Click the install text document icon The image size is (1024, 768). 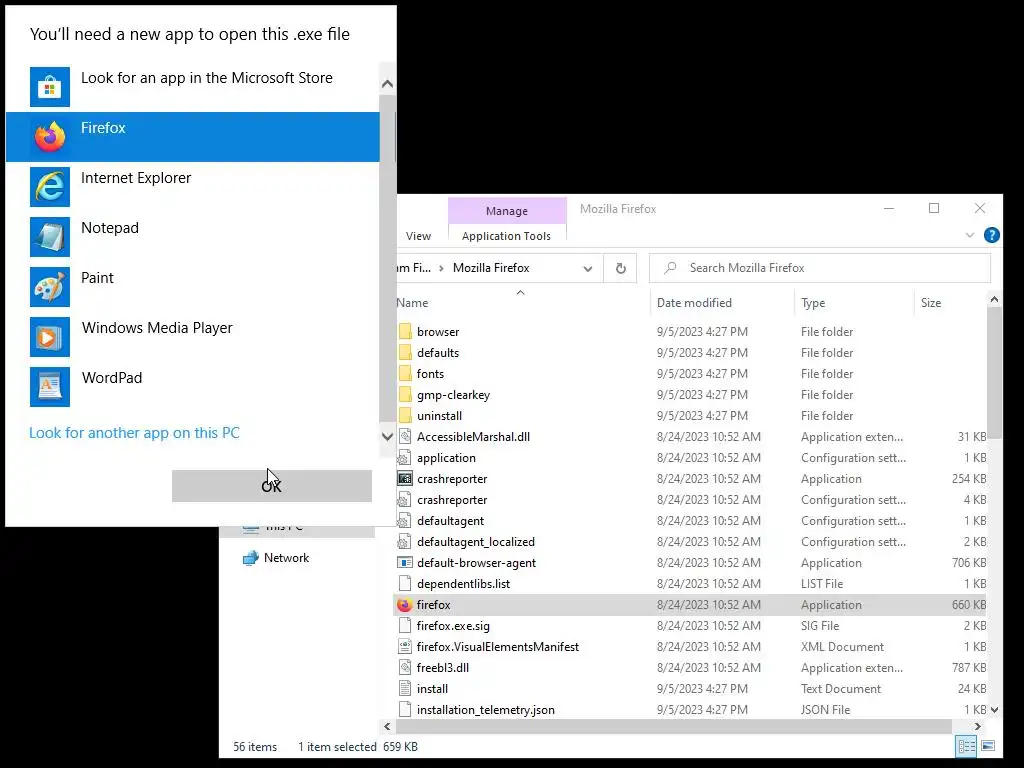[x=405, y=688]
